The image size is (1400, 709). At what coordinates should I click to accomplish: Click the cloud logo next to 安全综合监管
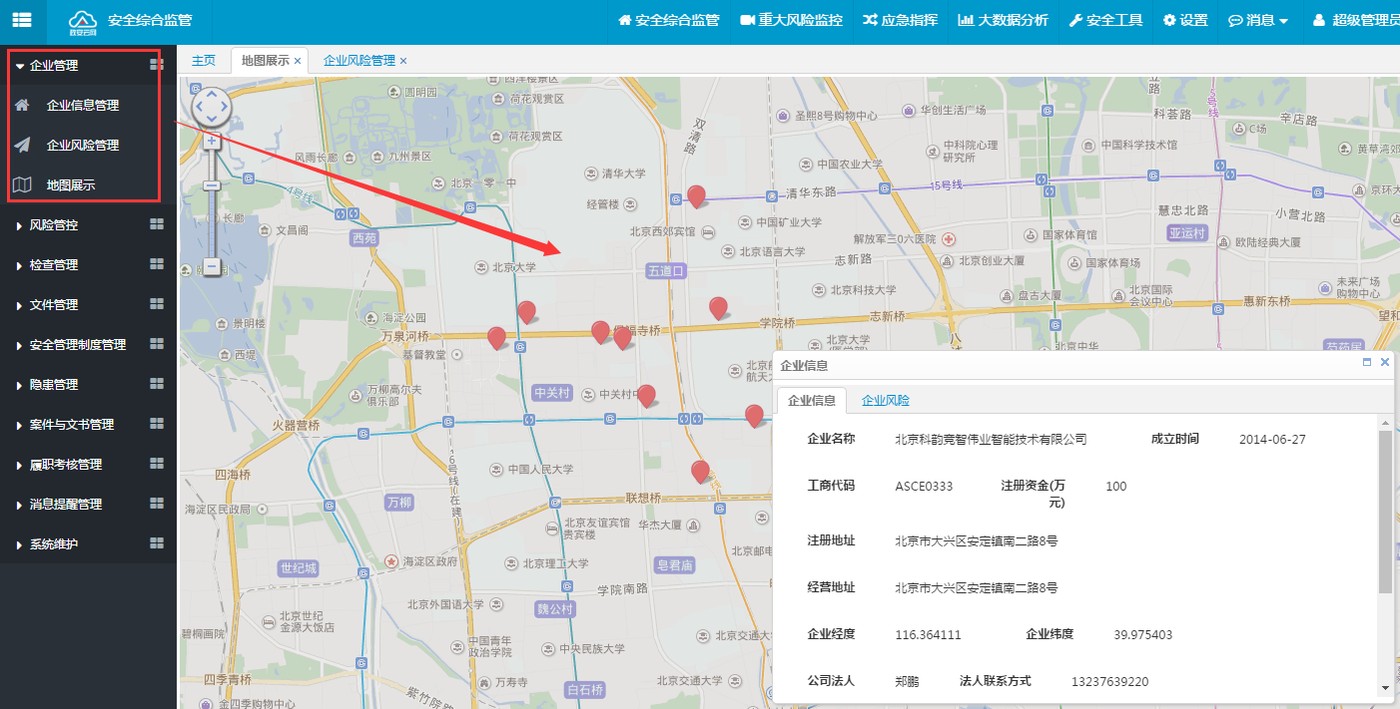[x=83, y=20]
